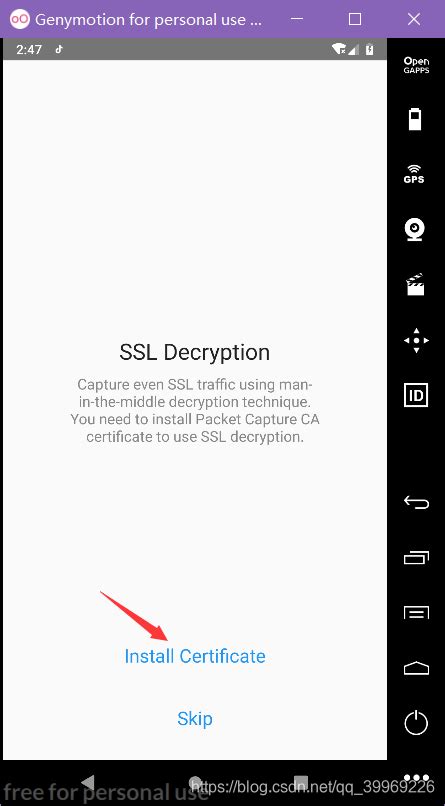Open the GPS widget
Screen dimensions: 445x806
pos(414,174)
